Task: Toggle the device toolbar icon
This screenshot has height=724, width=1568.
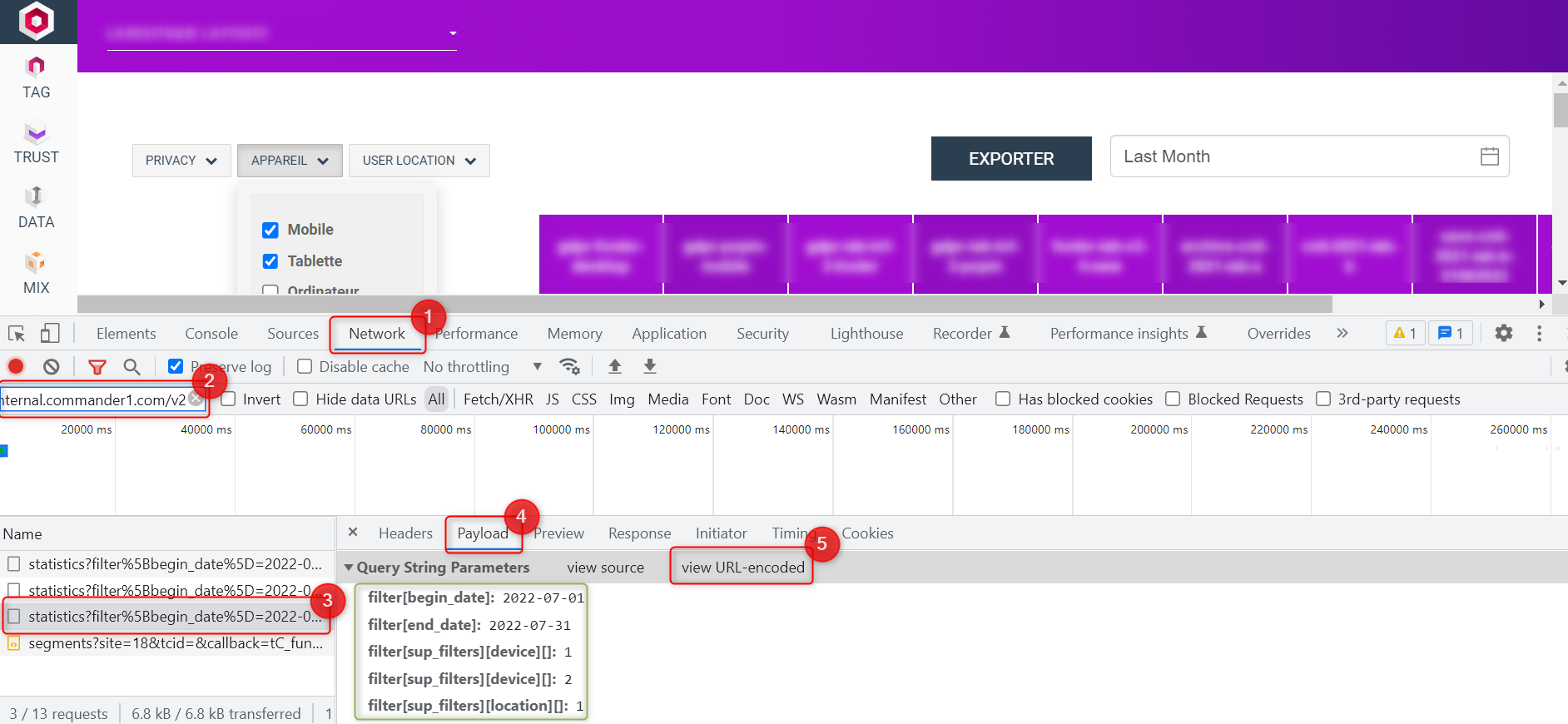Action: 50,334
